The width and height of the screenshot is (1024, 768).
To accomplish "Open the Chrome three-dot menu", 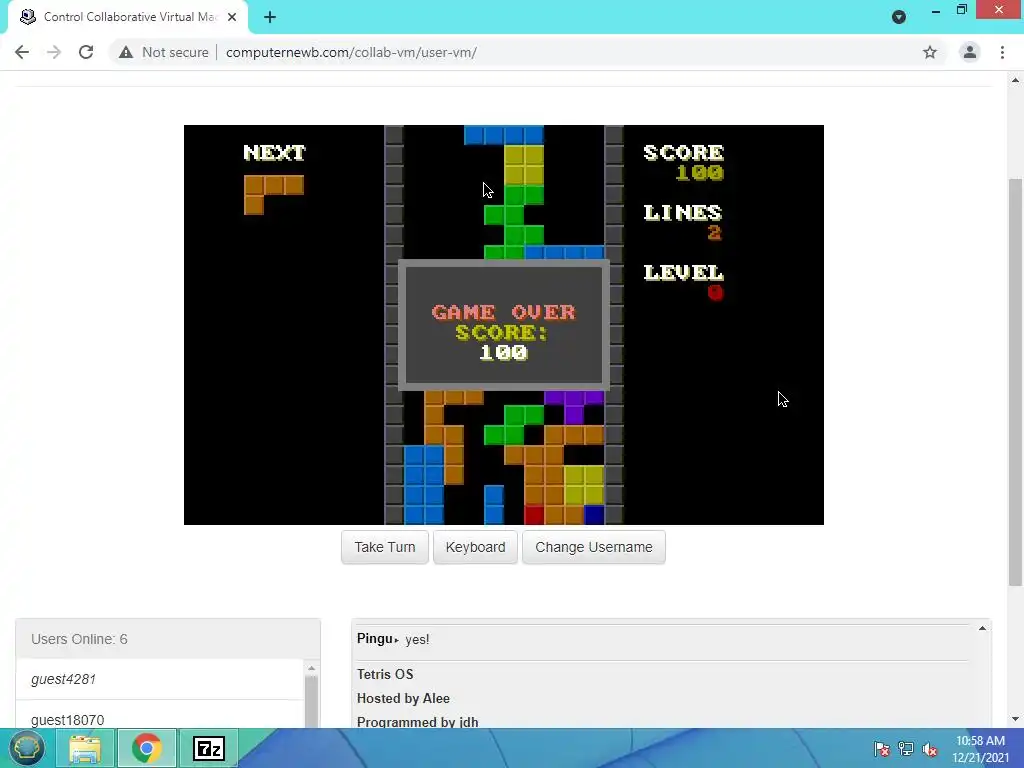I will coord(1002,52).
